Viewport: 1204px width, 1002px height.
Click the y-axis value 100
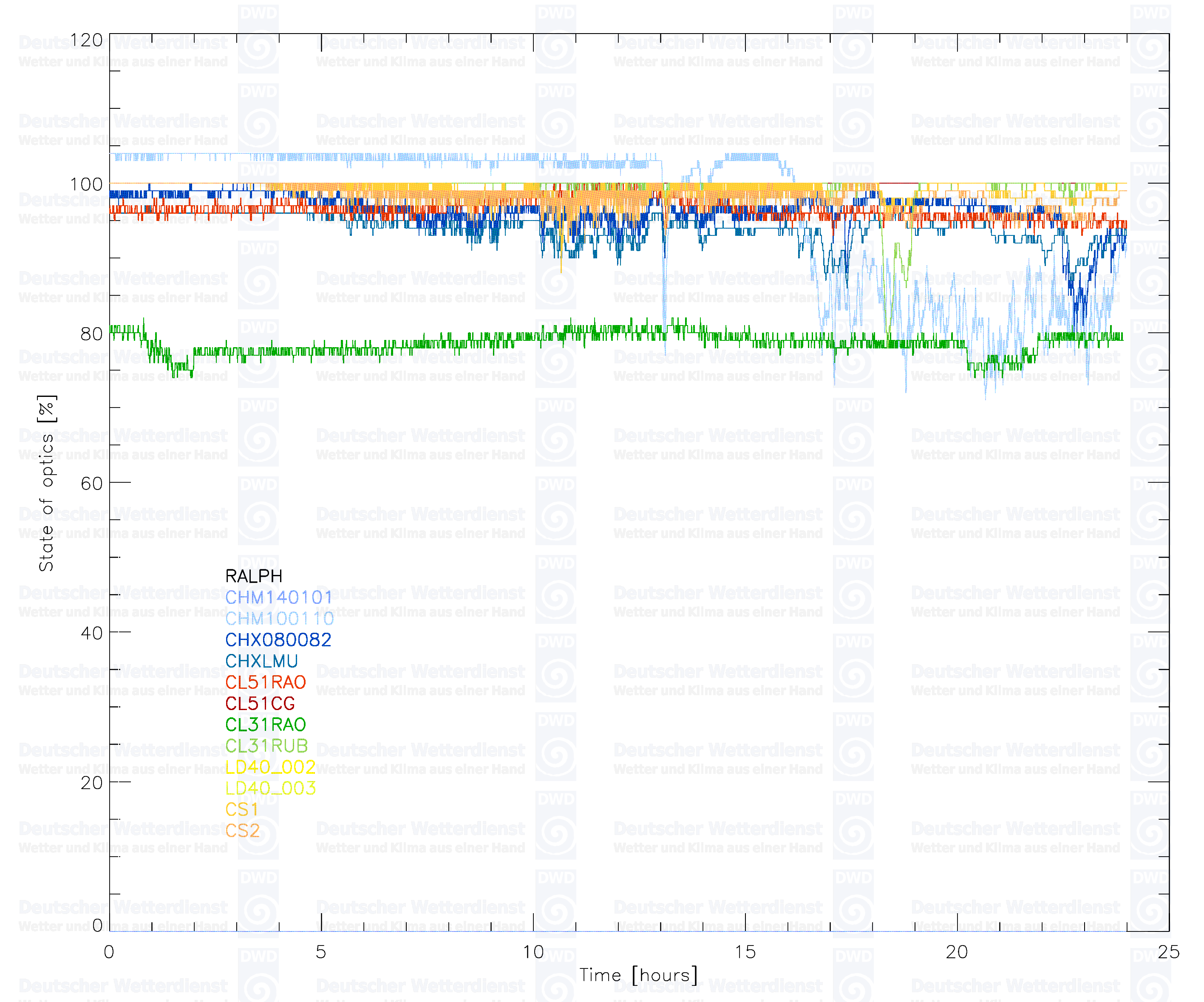tap(86, 184)
